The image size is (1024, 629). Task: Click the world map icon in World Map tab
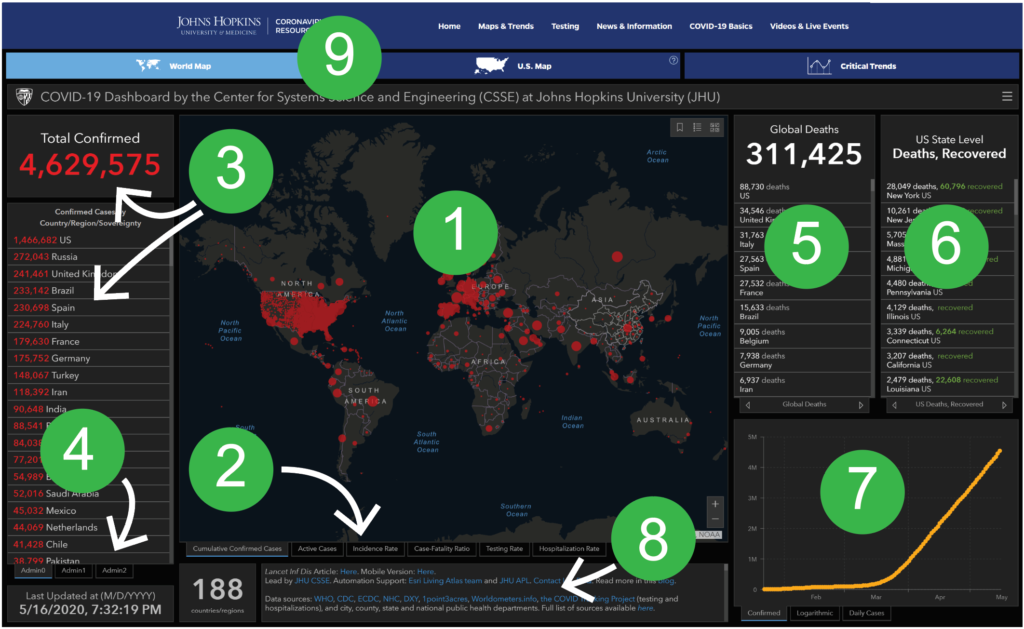148,65
